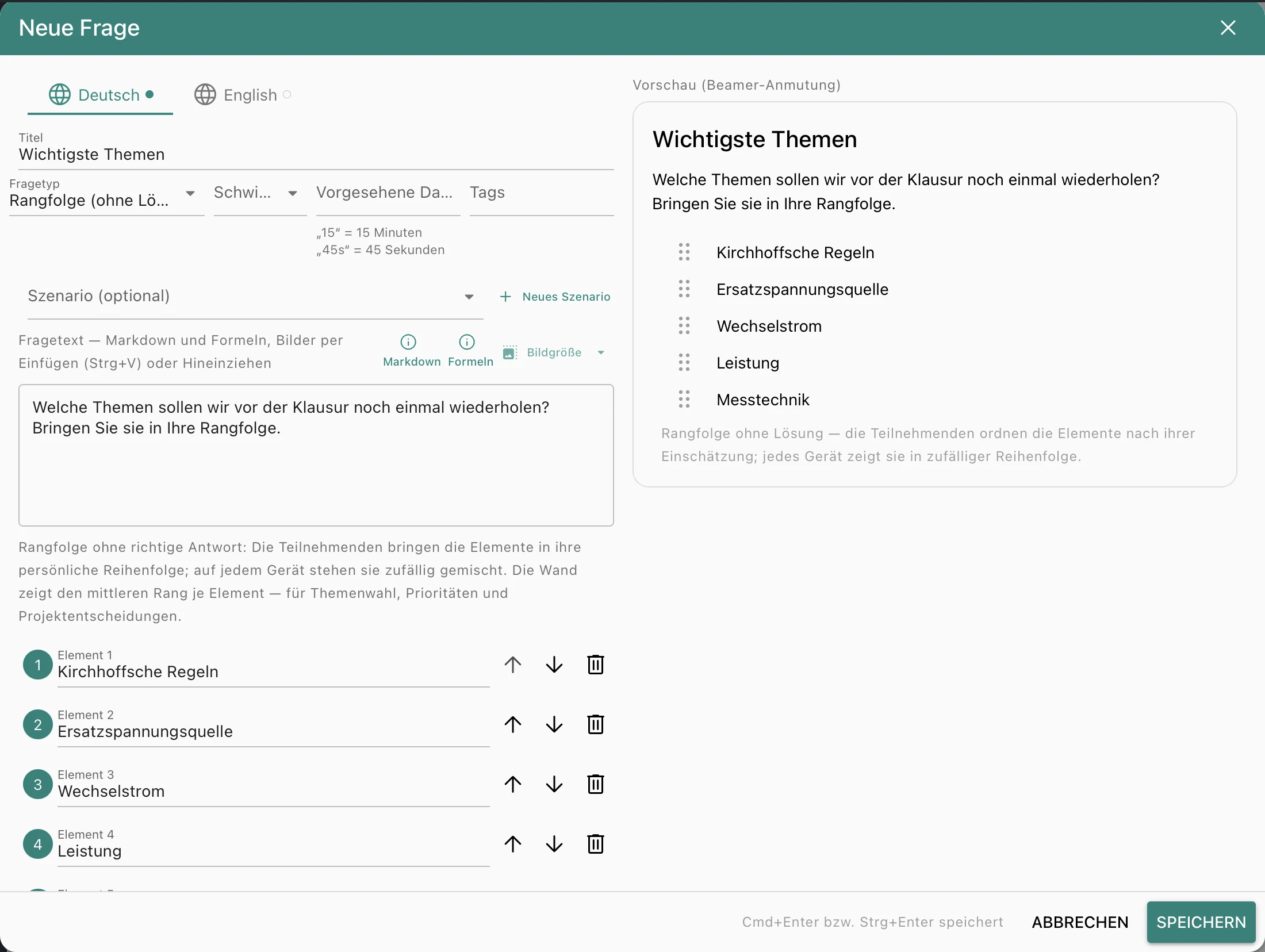The height and width of the screenshot is (952, 1265).
Task: Open the Bildgröße dropdown
Action: pyautogui.click(x=554, y=353)
